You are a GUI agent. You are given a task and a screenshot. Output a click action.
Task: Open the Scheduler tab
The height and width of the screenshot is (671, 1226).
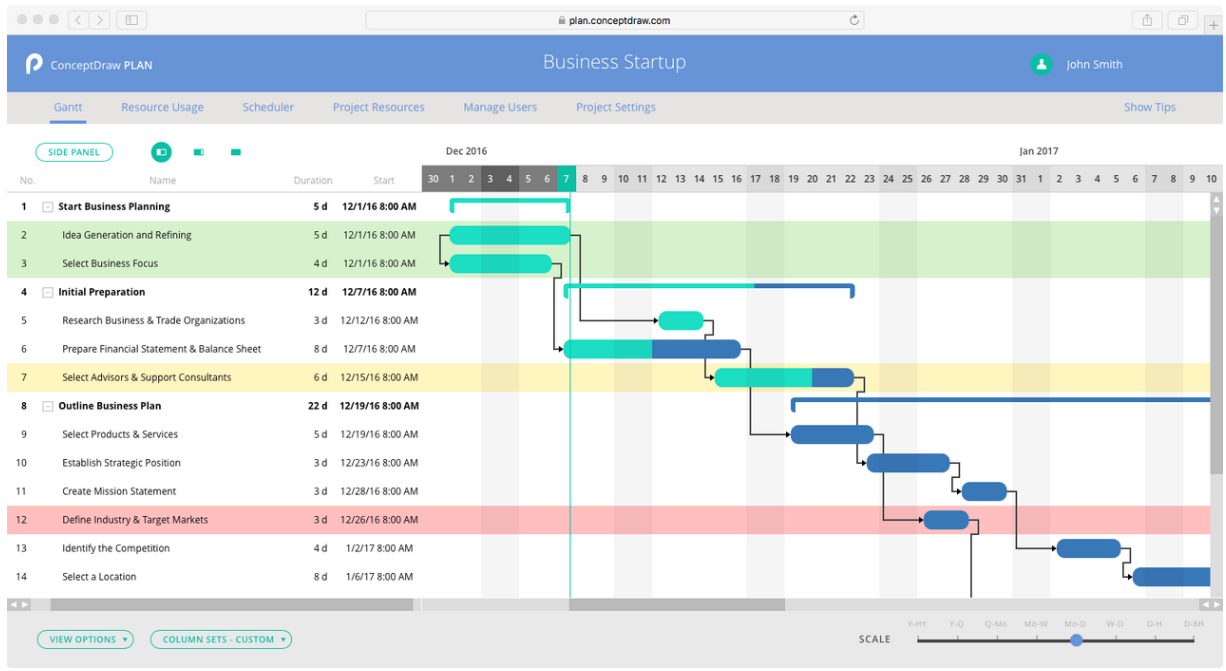(268, 107)
